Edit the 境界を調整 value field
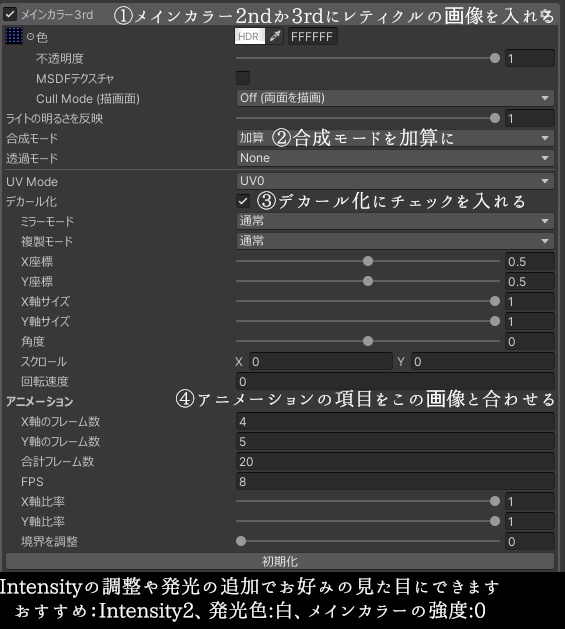 coord(530,542)
